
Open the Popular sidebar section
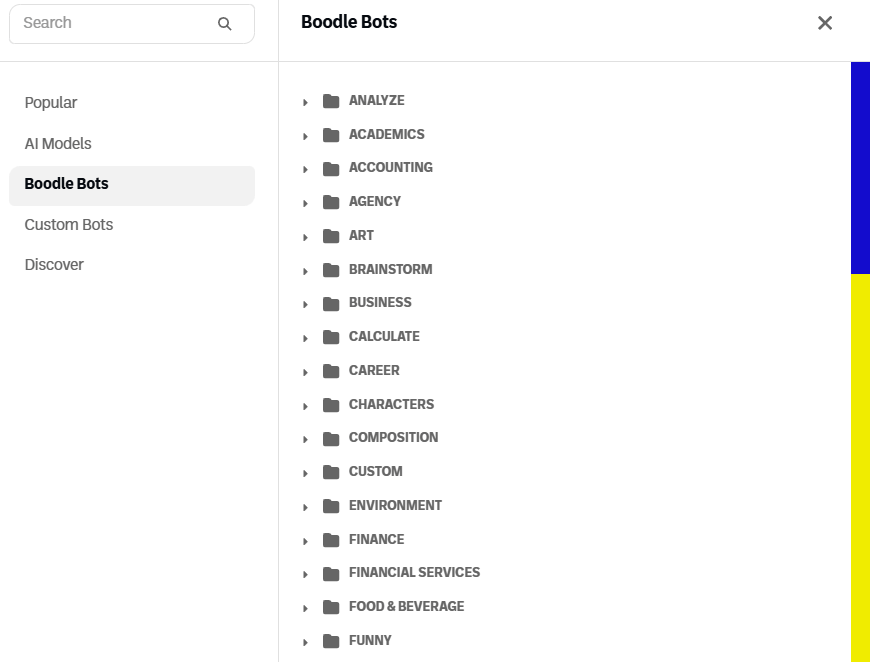51,103
